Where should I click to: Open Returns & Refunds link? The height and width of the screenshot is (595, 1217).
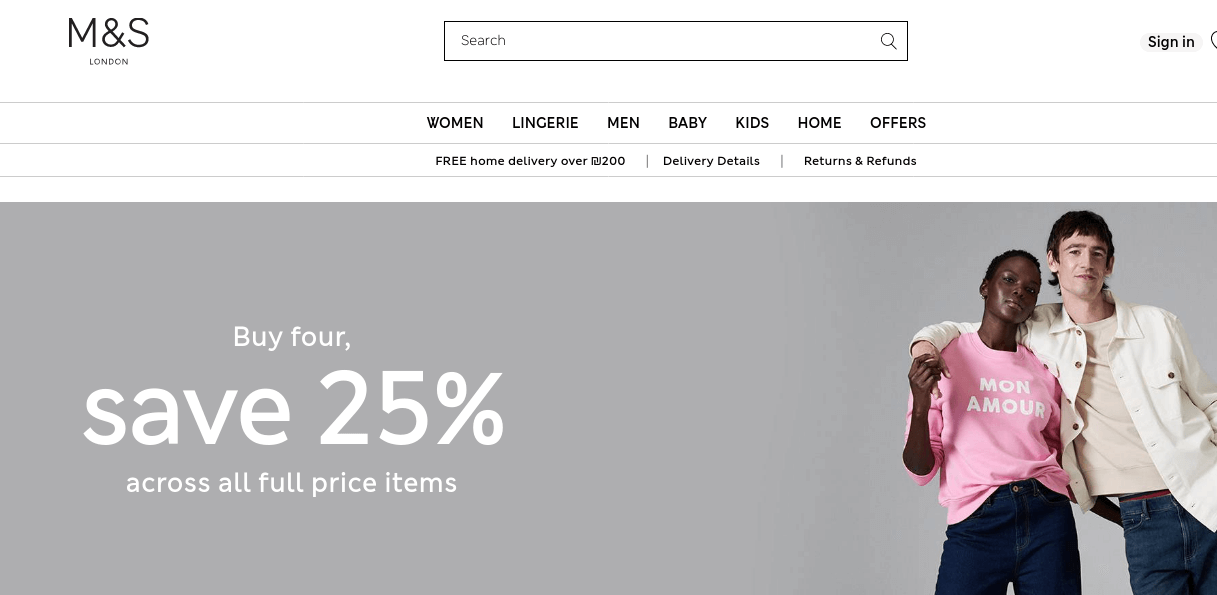(860, 161)
